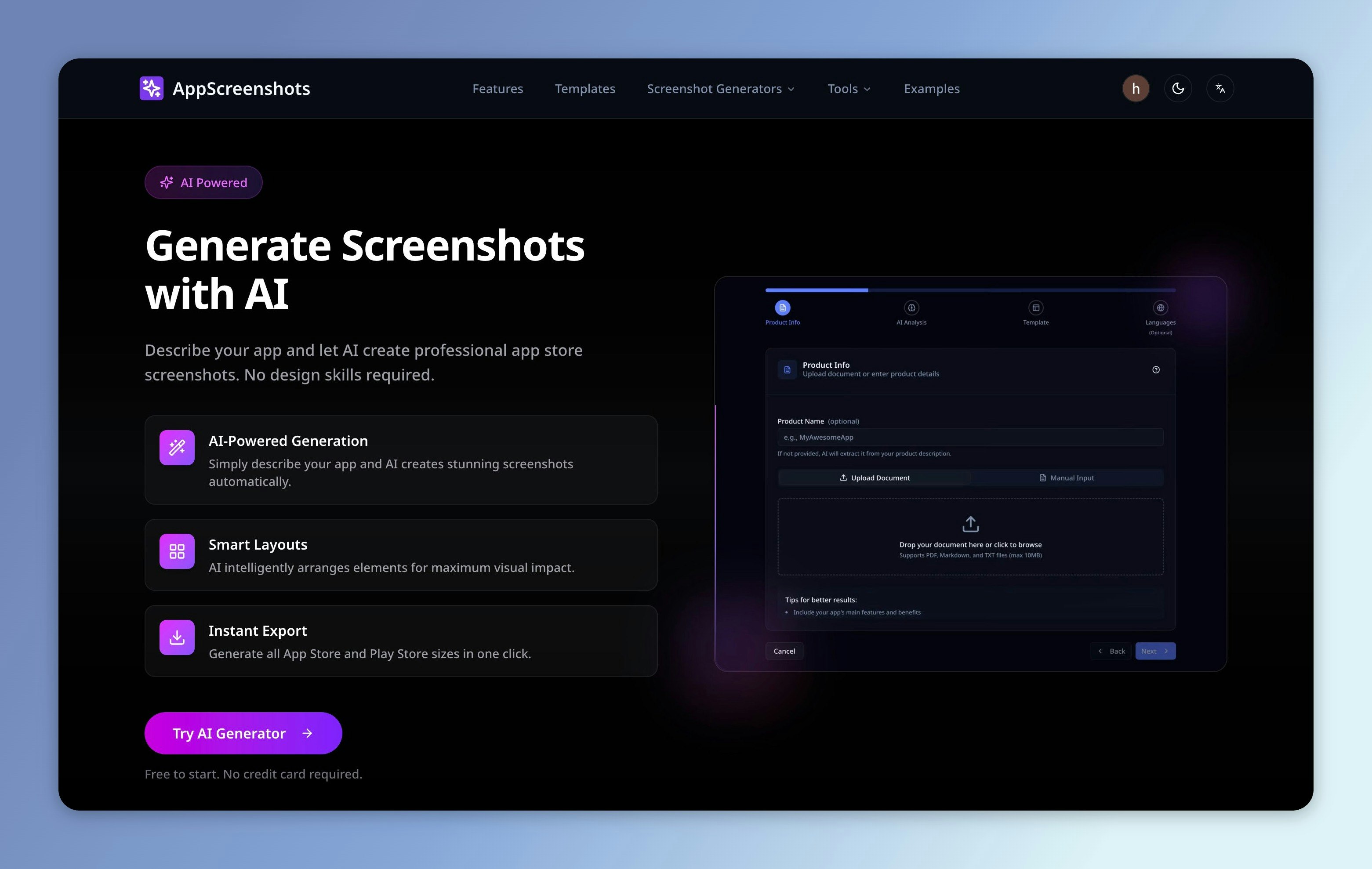
Task: Open the Tools dropdown menu
Action: (849, 89)
